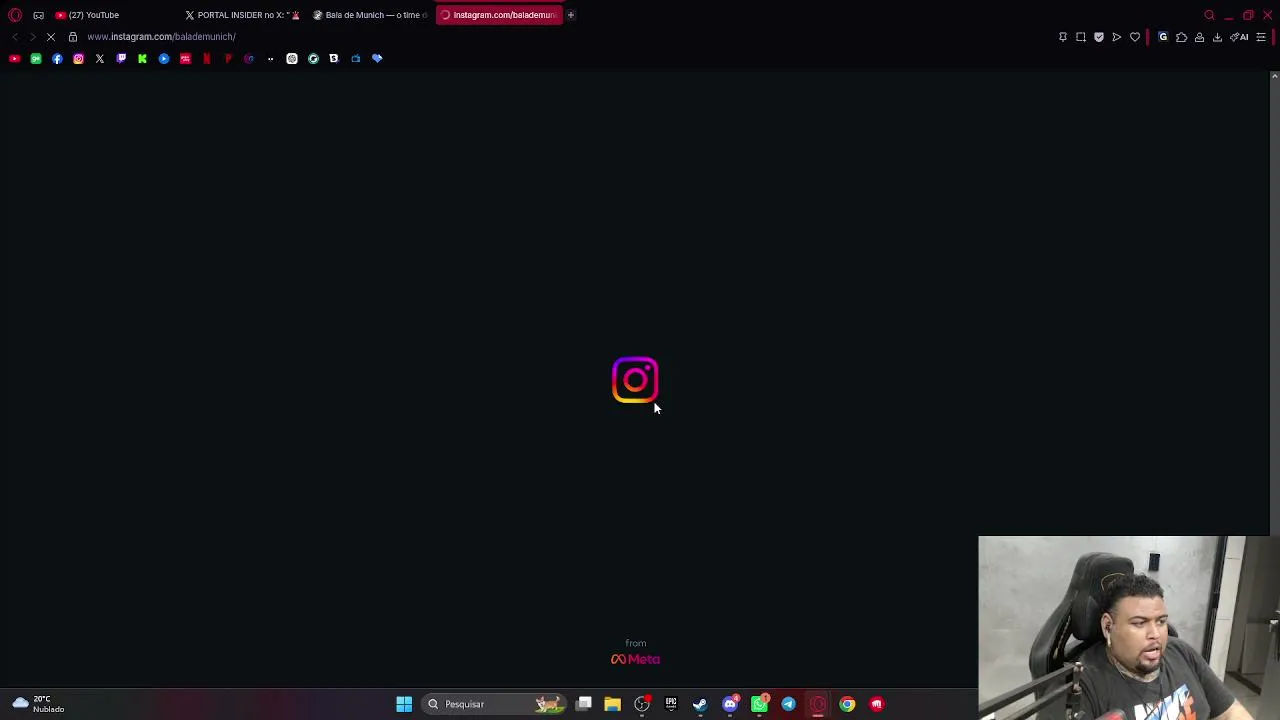Open the Netflix bookmark
This screenshot has width=1280, height=720.
point(207,59)
